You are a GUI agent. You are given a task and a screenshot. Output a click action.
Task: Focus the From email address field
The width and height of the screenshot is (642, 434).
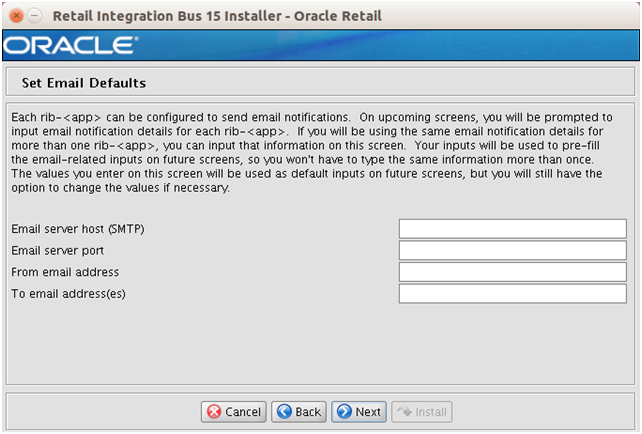click(x=513, y=272)
